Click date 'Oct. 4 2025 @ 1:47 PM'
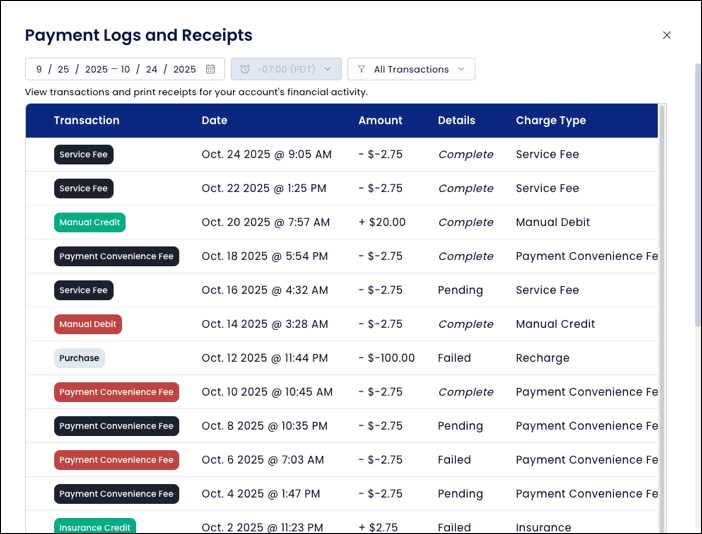Screen dimensions: 702x534 coord(261,494)
